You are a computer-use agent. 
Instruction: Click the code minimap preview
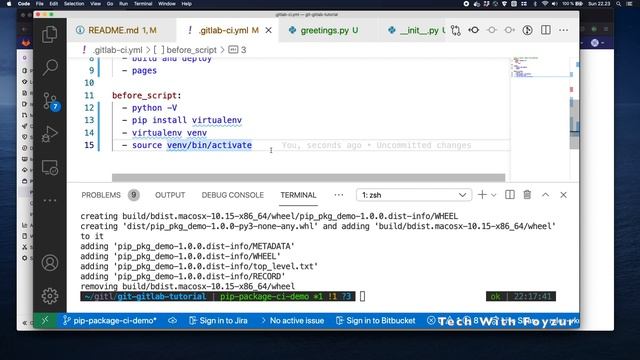click(x=540, y=67)
